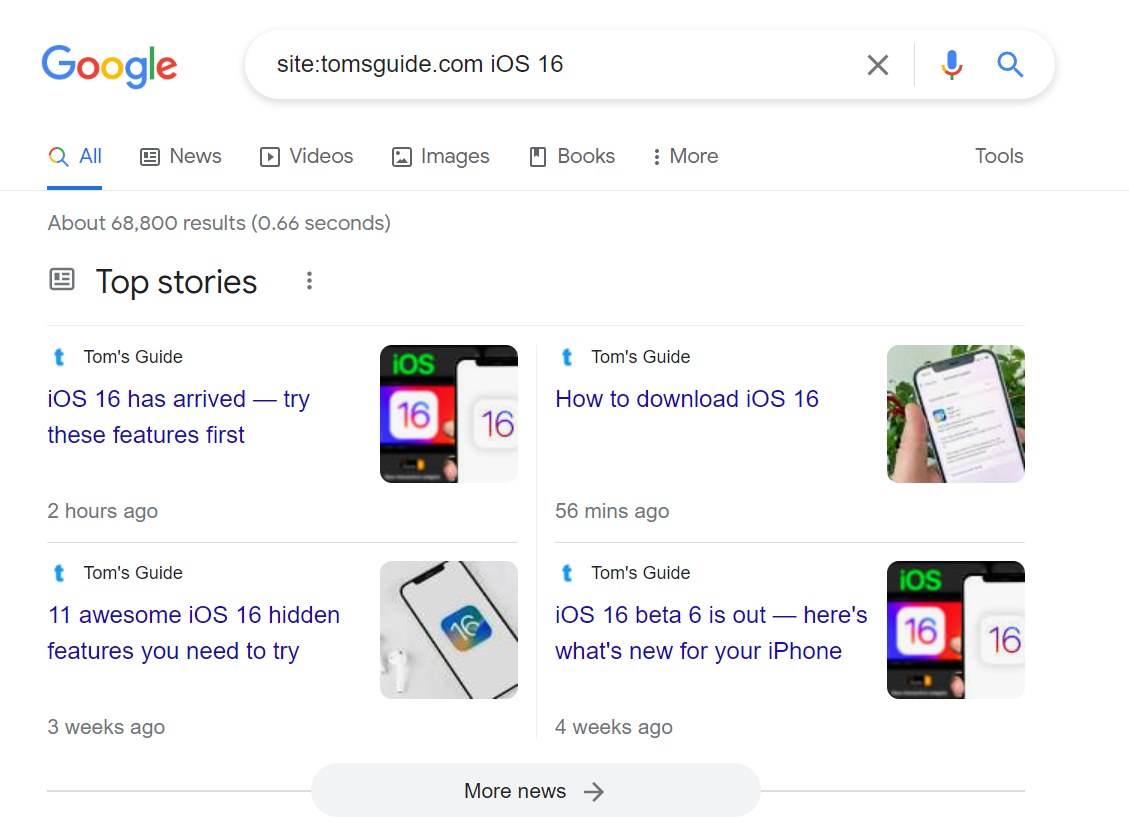This screenshot has width=1129, height=839.
Task: Switch to the Books tab
Action: pos(572,156)
